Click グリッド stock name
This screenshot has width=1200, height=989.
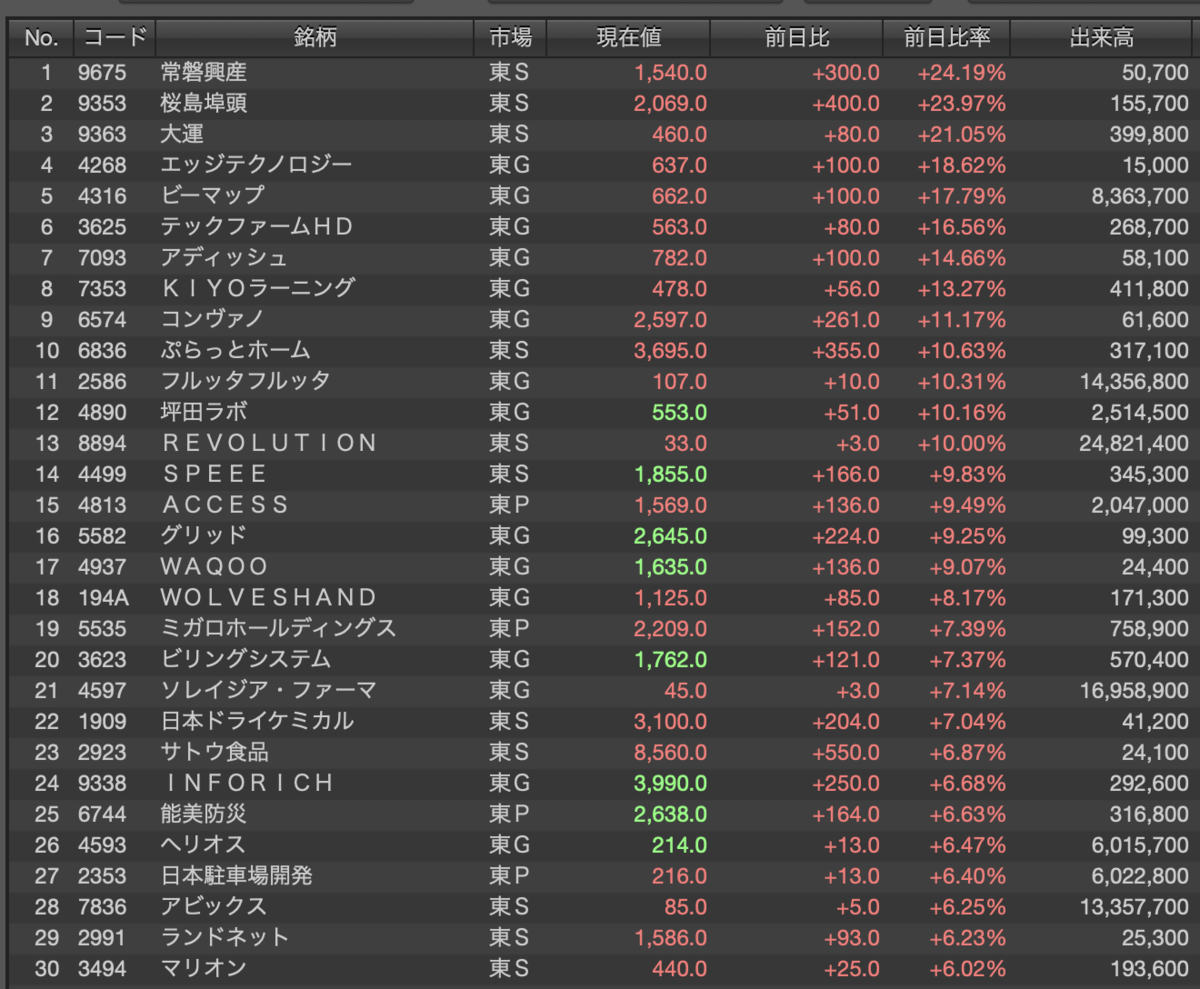click(x=203, y=536)
